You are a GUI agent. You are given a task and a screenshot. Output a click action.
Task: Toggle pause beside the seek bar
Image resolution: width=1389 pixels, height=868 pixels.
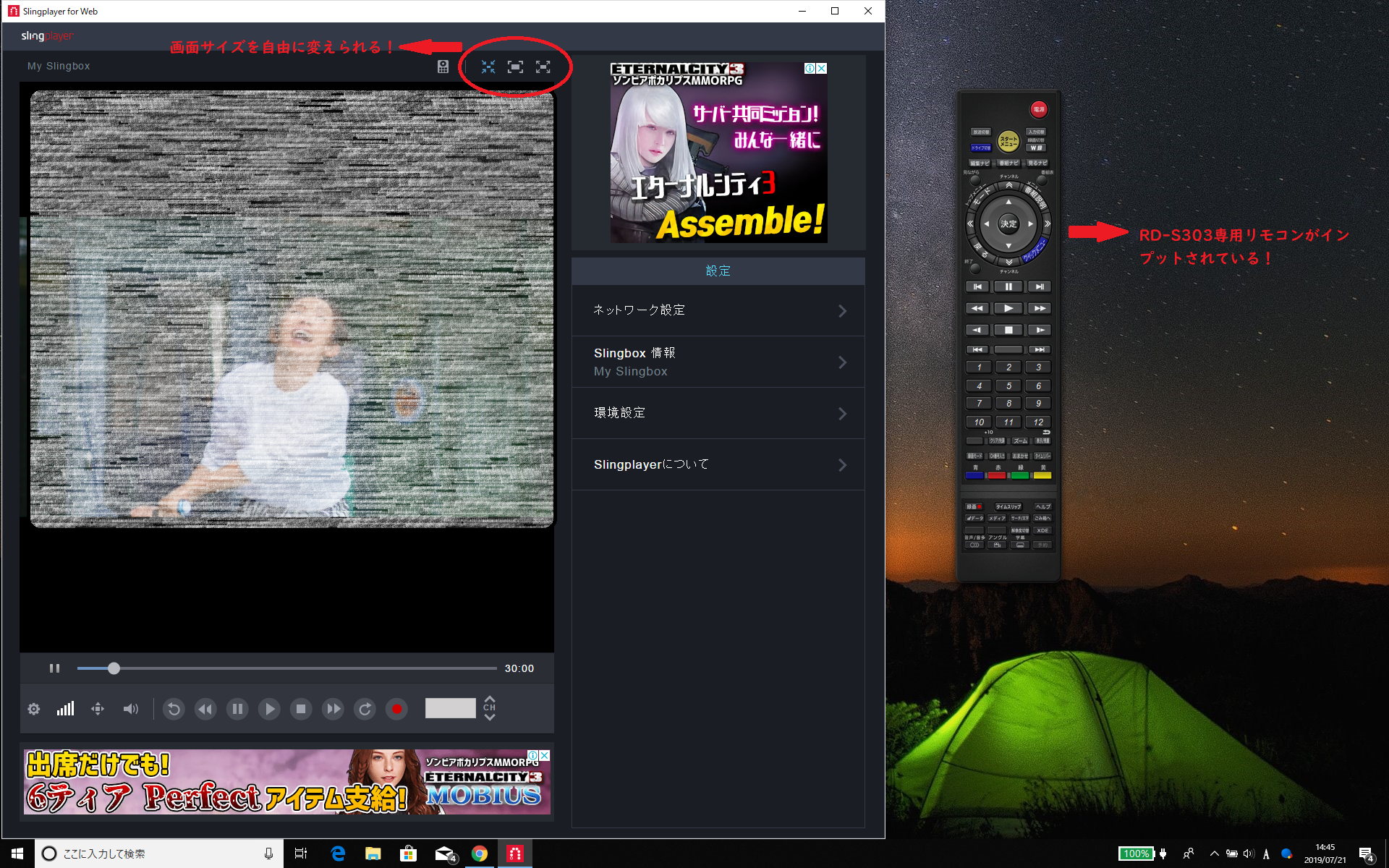54,668
